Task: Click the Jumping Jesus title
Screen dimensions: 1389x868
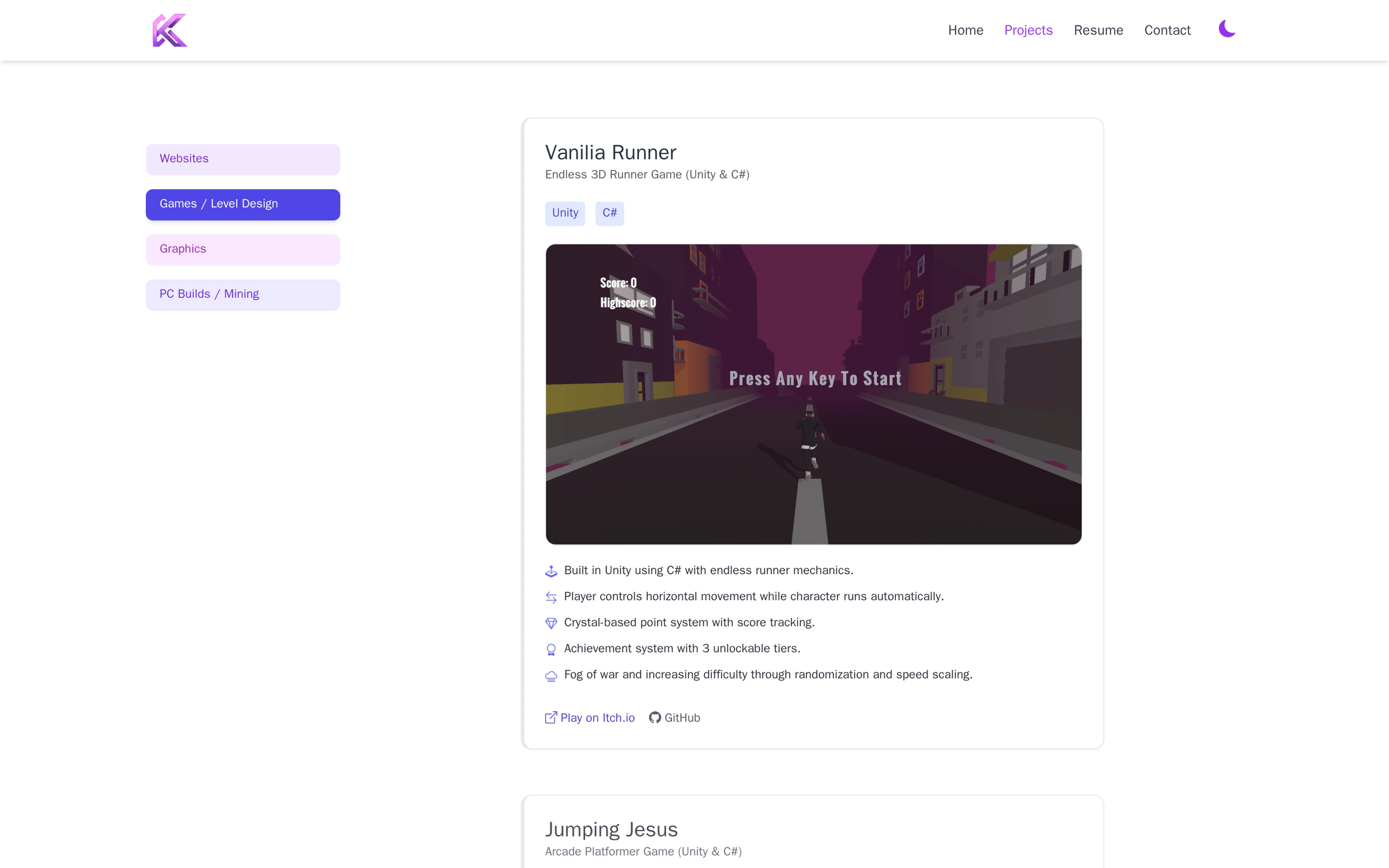Action: [x=611, y=829]
